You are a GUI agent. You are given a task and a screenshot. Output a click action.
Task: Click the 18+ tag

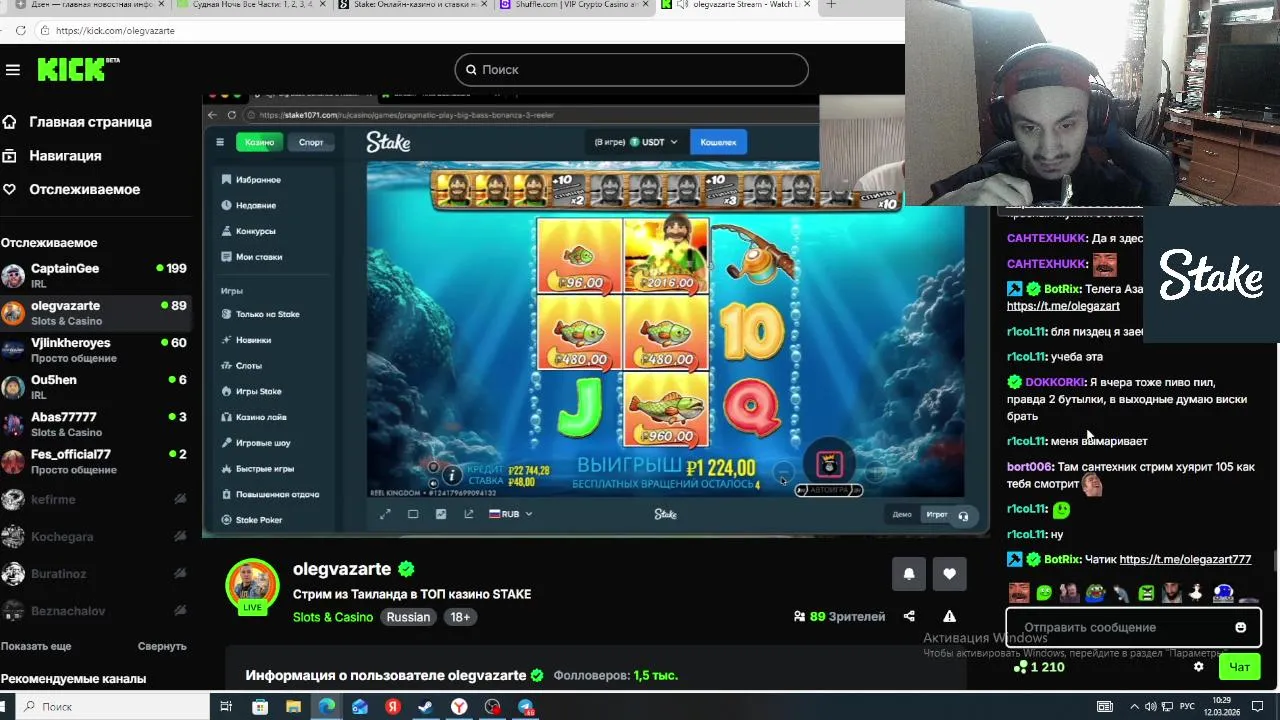coord(460,617)
